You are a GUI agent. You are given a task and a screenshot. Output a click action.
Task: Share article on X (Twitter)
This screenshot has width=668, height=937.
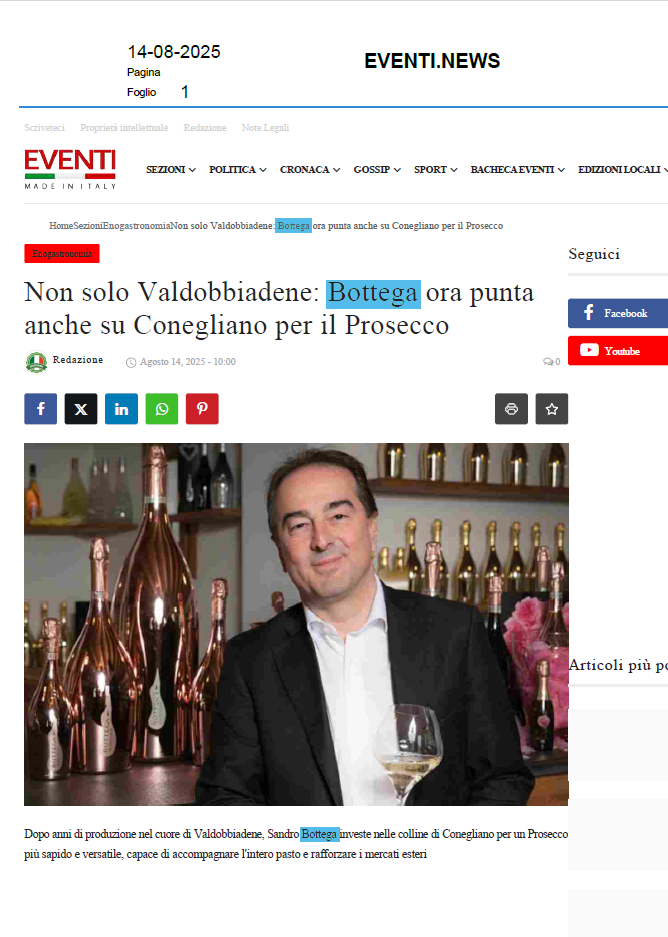[81, 409]
